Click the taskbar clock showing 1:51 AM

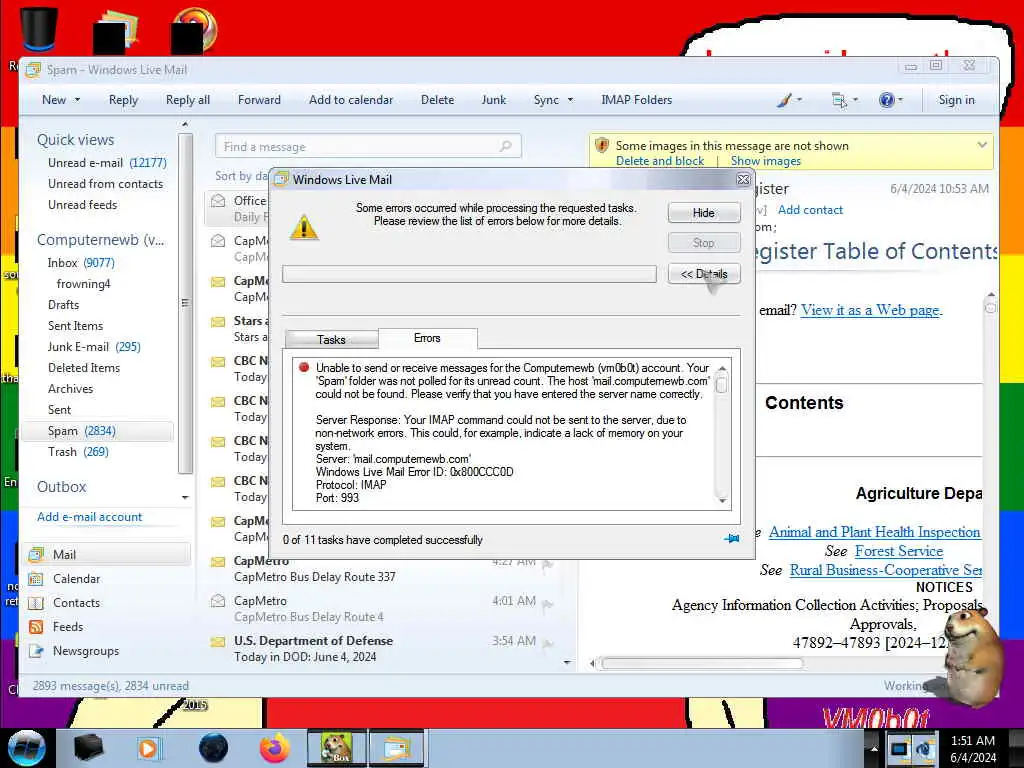pyautogui.click(x=973, y=748)
